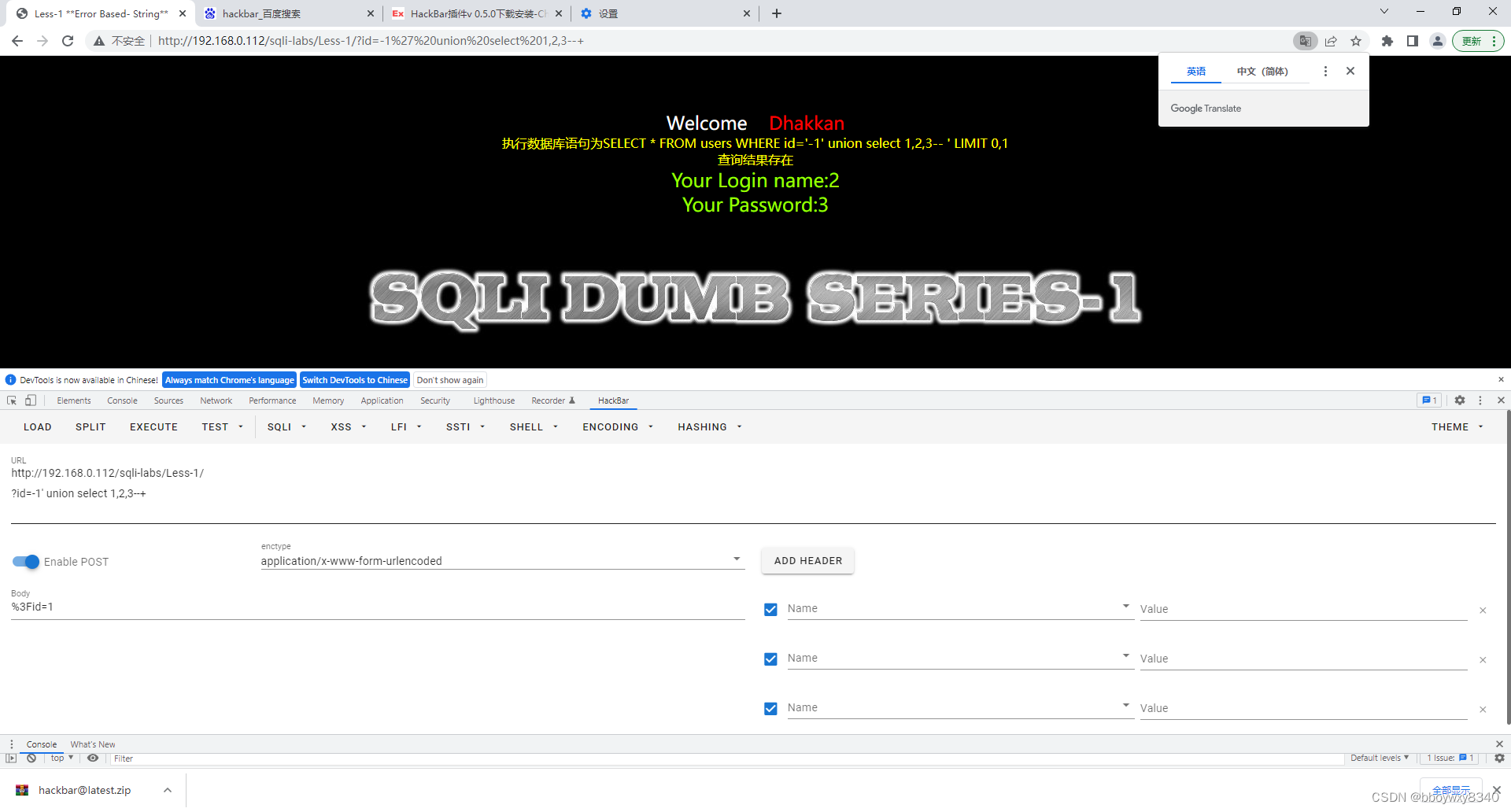
Task: Open the Default levels dropdown
Action: [1378, 758]
